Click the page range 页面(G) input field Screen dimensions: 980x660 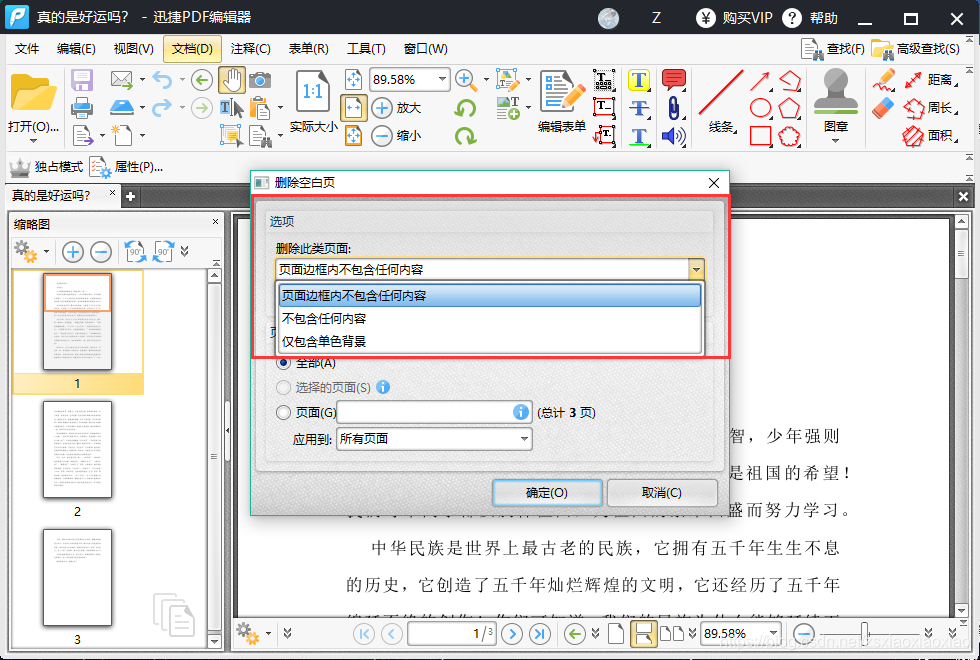click(x=434, y=412)
